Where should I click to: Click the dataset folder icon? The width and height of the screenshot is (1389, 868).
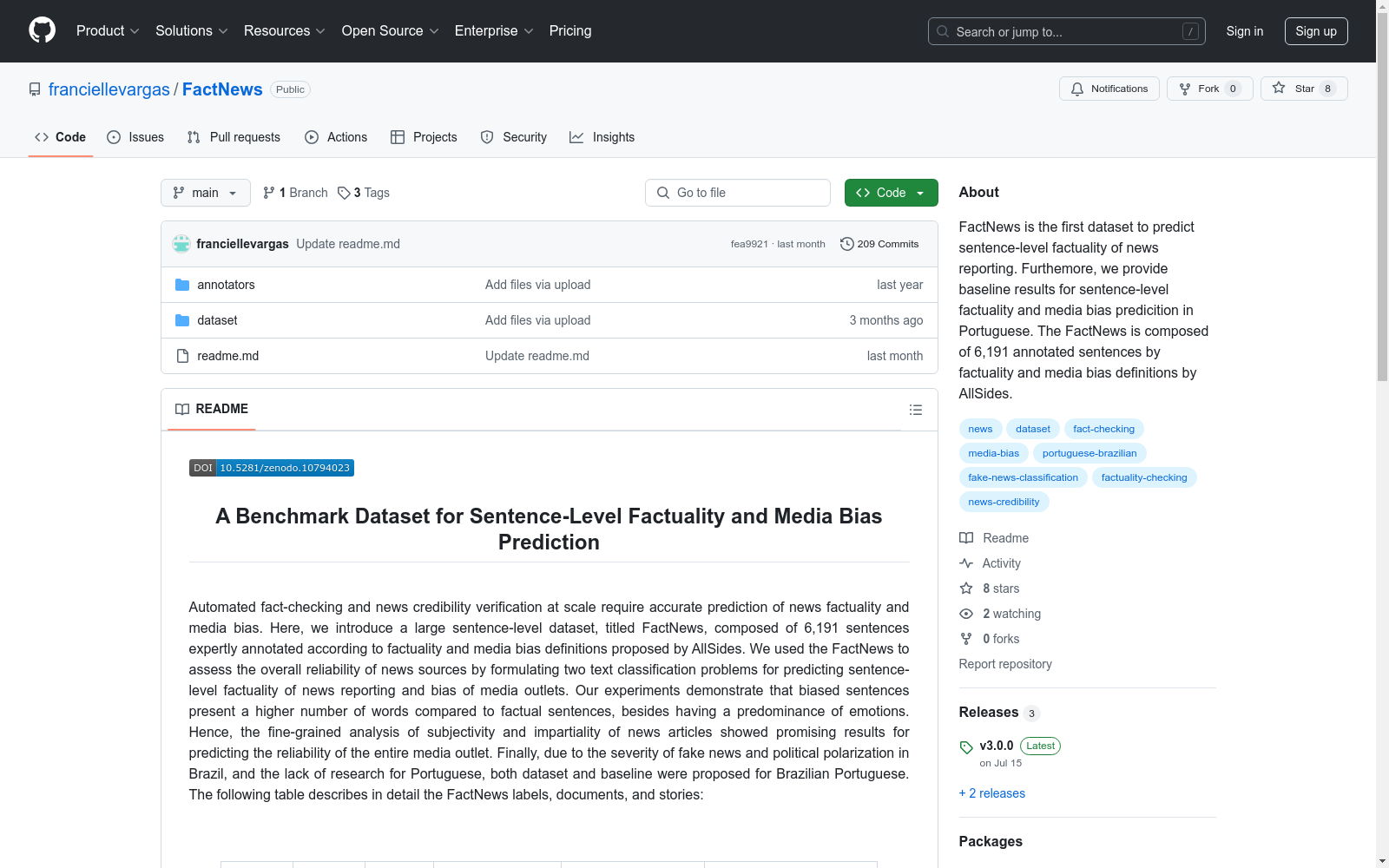coord(182,320)
